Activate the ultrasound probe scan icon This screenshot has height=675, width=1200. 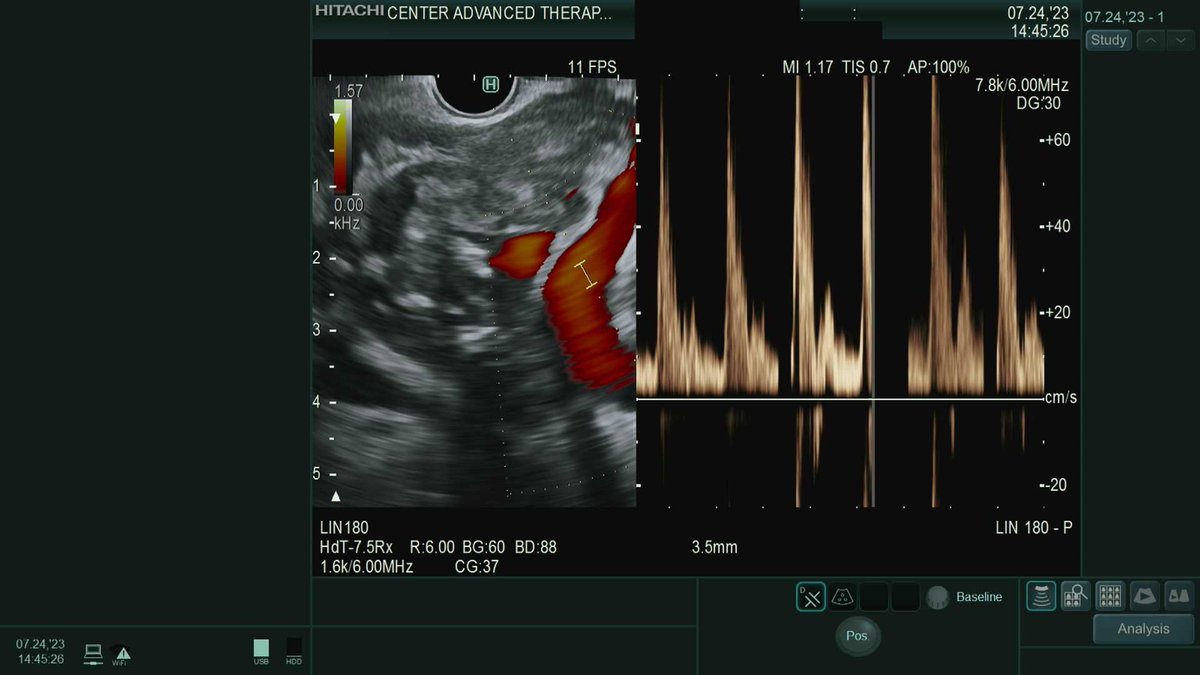click(x=1041, y=596)
